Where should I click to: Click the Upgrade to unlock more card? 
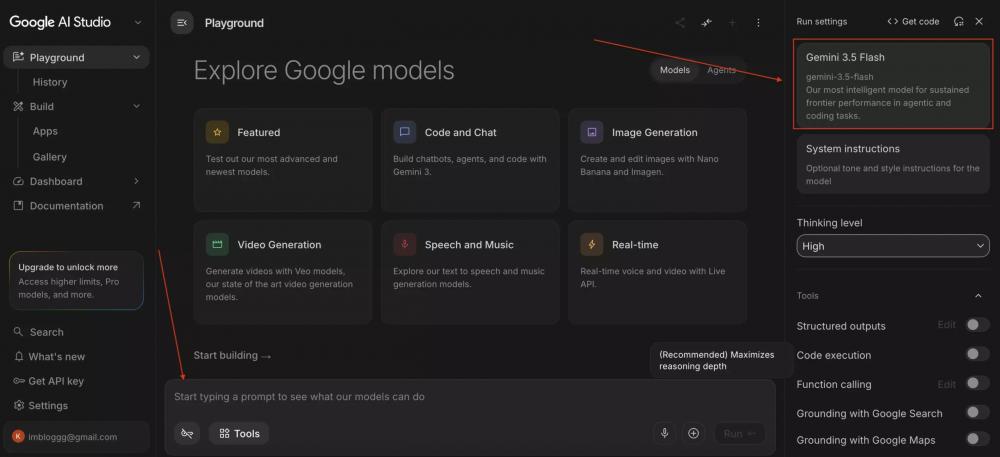77,280
